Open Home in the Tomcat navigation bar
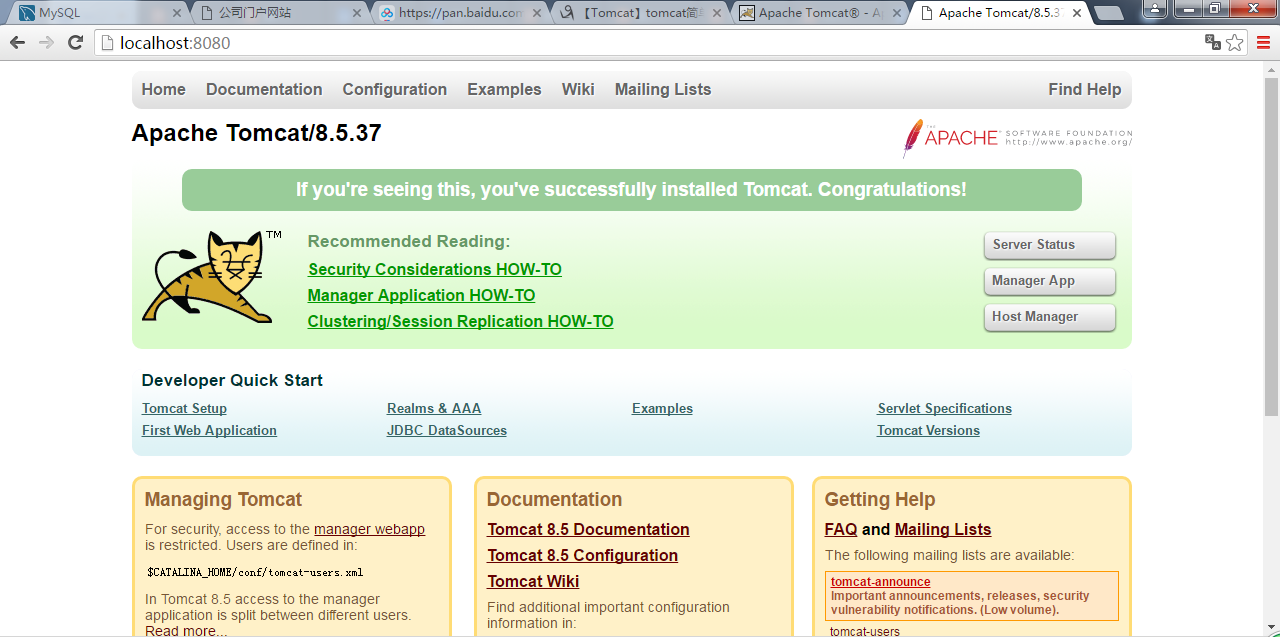1280x637 pixels. [x=163, y=89]
